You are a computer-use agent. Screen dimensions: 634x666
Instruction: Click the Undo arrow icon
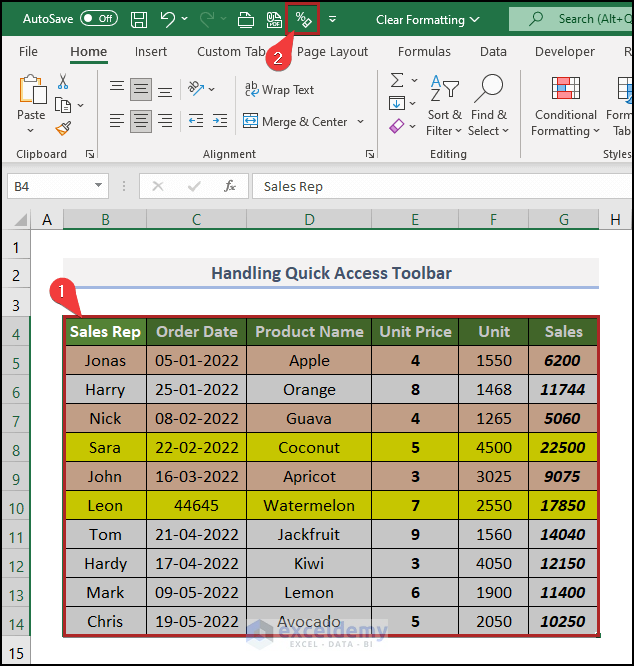(167, 19)
